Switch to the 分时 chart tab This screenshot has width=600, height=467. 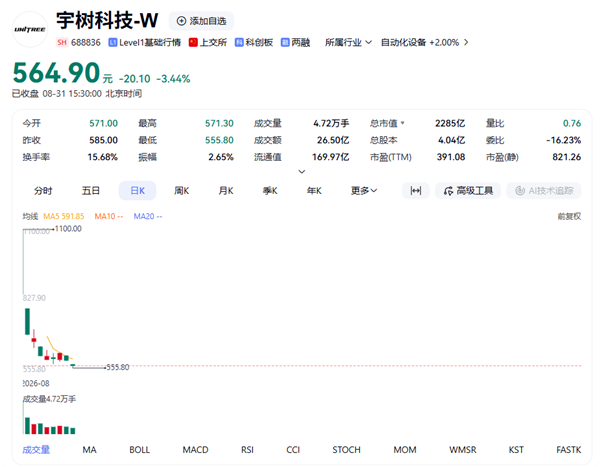click(43, 191)
